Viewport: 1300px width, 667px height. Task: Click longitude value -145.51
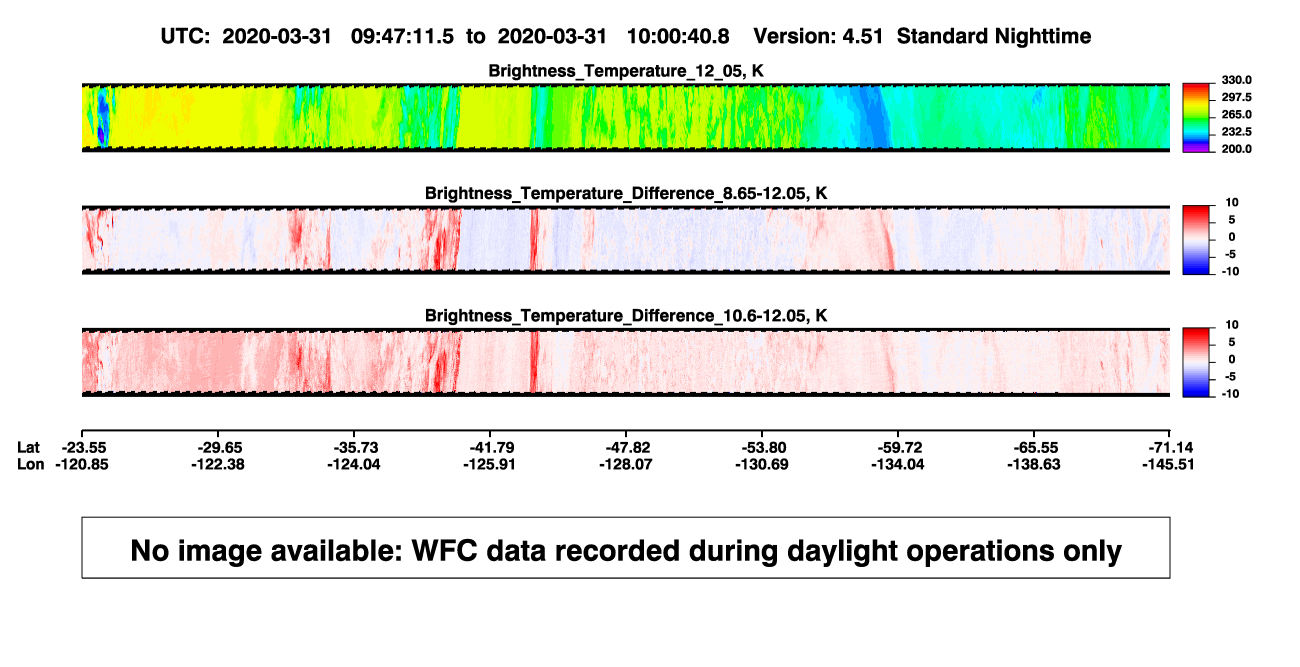coord(1170,464)
